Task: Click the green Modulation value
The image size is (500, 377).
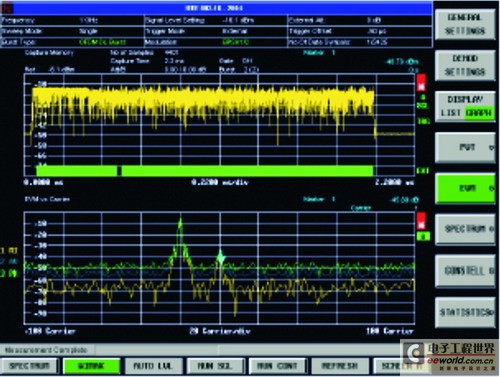Action: click(235, 42)
